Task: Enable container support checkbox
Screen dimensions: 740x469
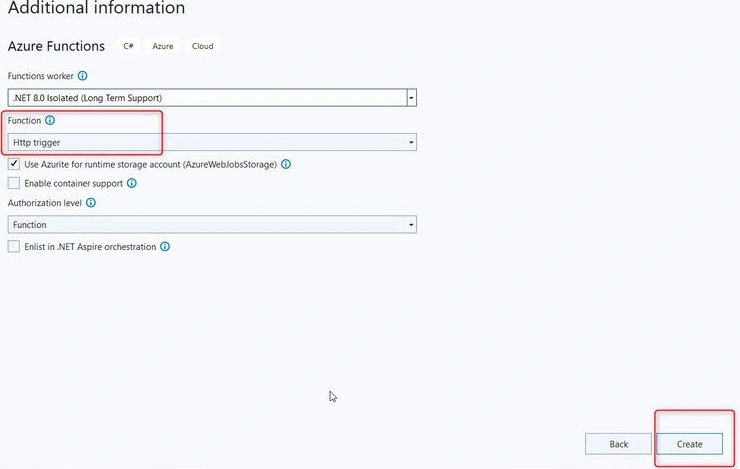Action: (x=14, y=183)
